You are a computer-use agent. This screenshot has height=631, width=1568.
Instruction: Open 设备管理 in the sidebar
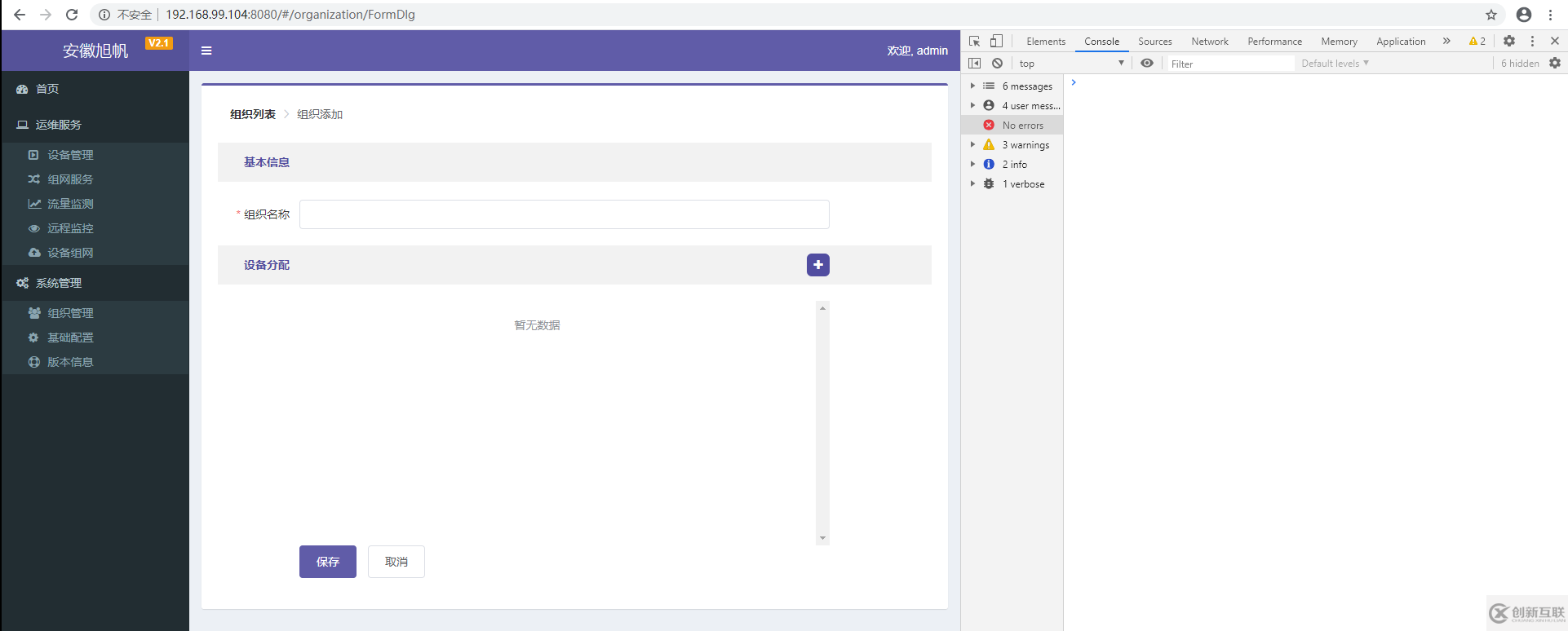tap(70, 155)
